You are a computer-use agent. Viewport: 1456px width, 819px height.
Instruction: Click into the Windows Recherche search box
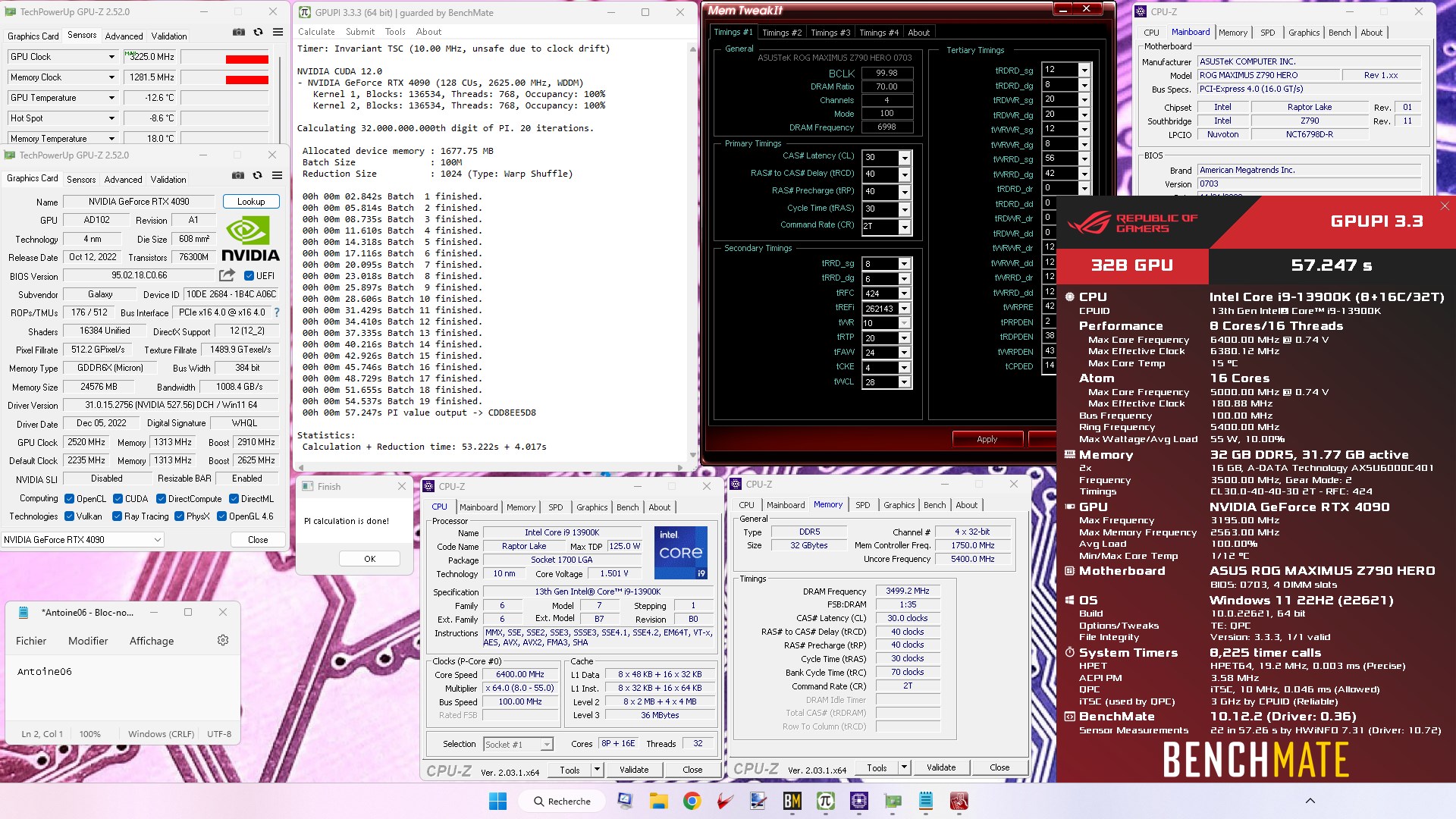pyautogui.click(x=562, y=801)
